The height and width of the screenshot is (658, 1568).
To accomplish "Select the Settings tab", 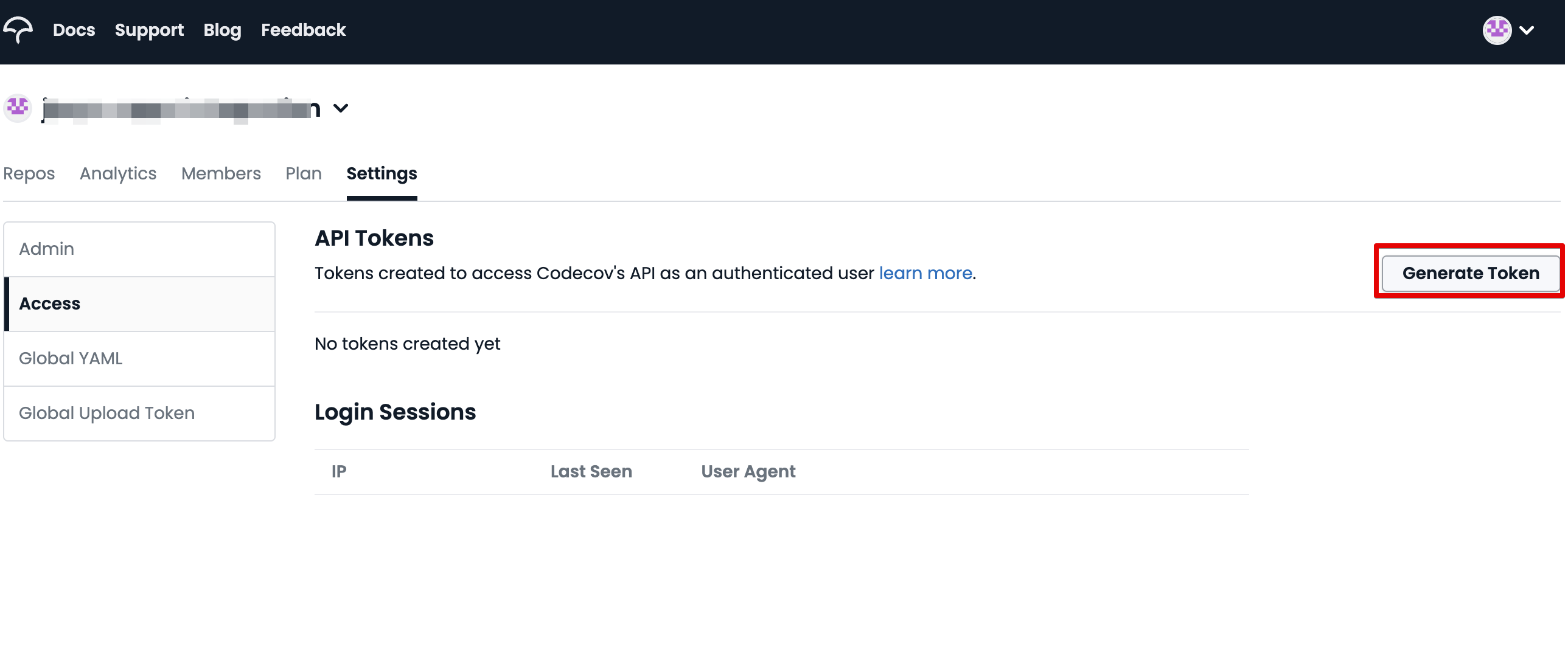I will tap(382, 173).
